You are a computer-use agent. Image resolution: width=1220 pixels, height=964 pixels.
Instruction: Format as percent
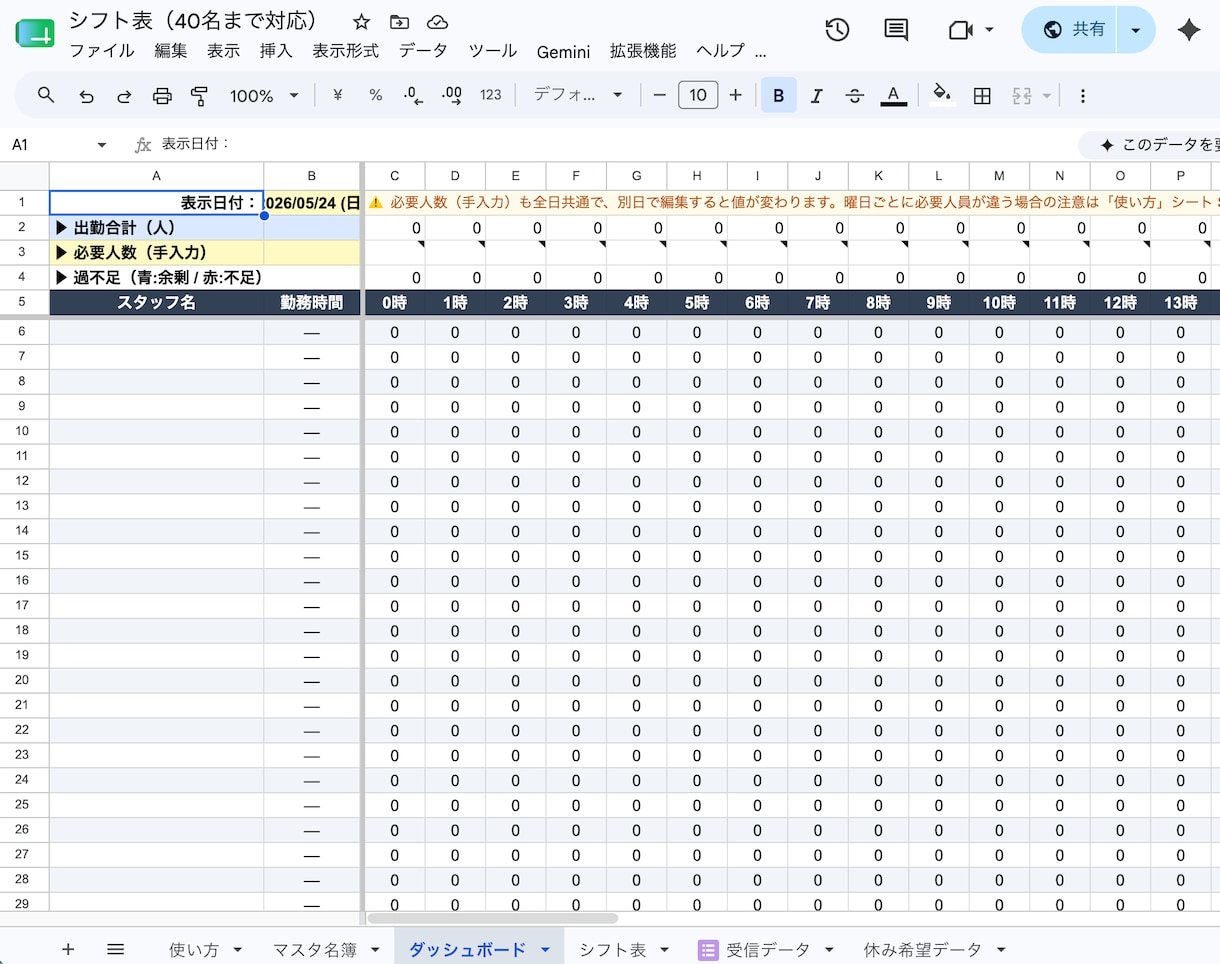[x=375, y=95]
